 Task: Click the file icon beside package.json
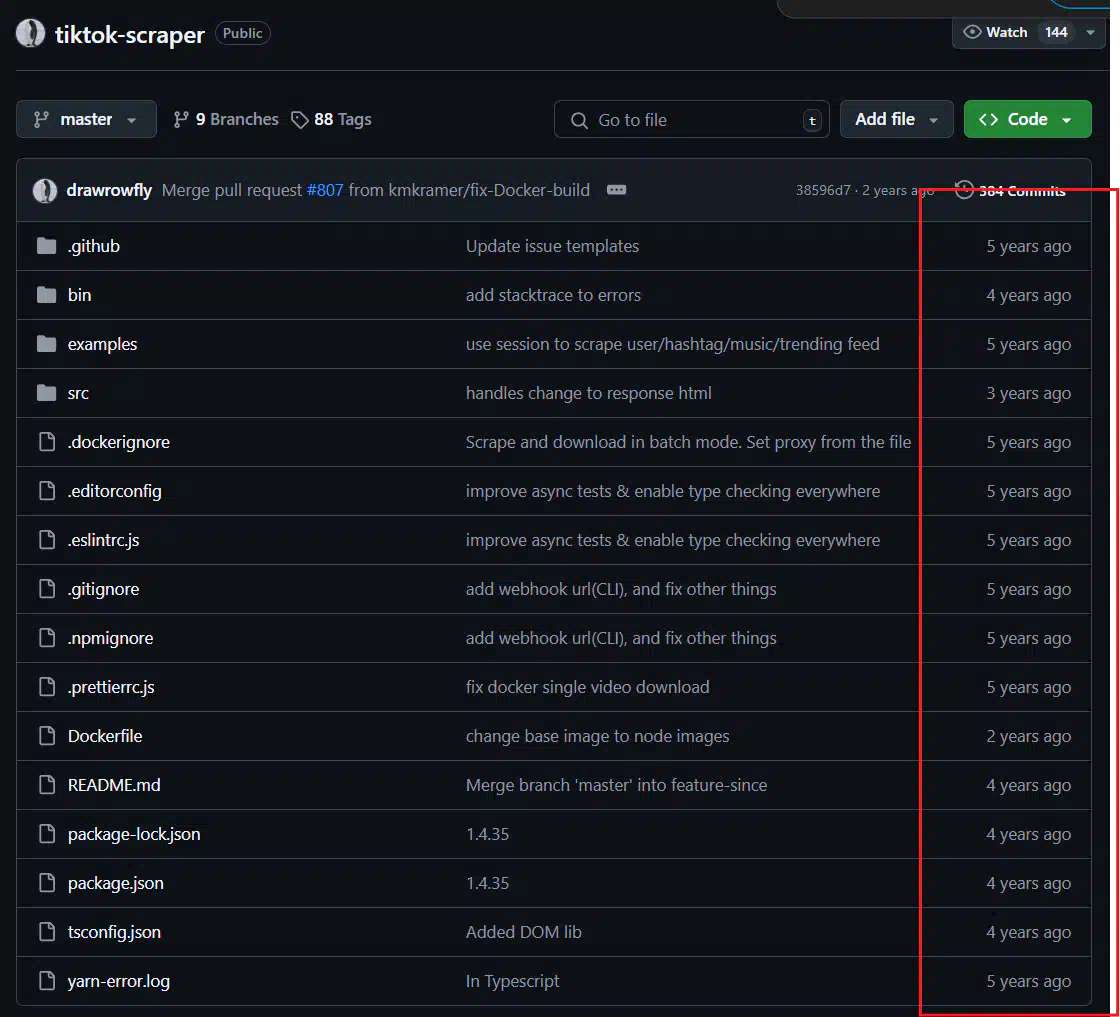coord(47,883)
